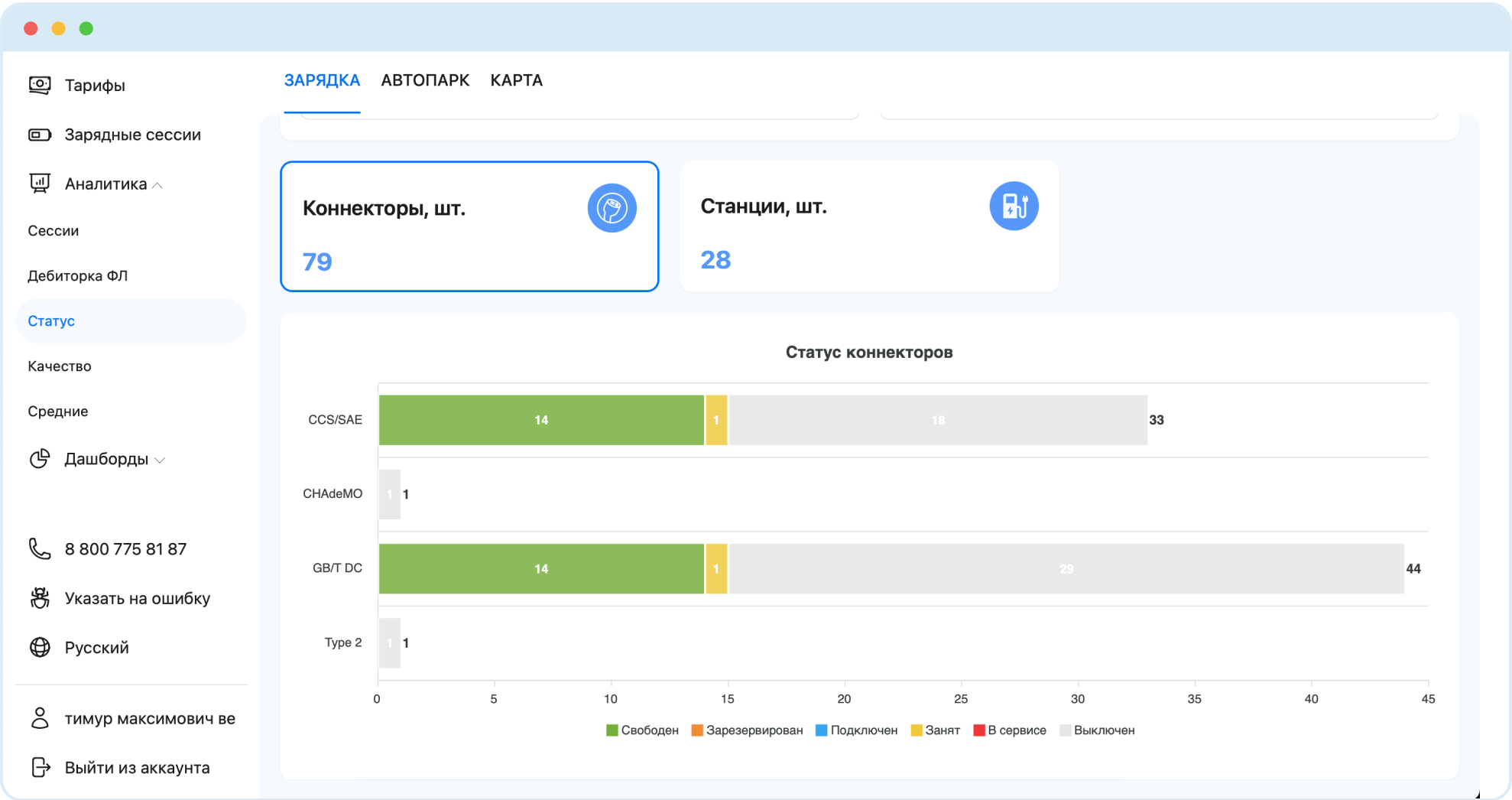Click the Дашборды pie chart icon
This screenshot has width=1512, height=800.
coord(40,459)
